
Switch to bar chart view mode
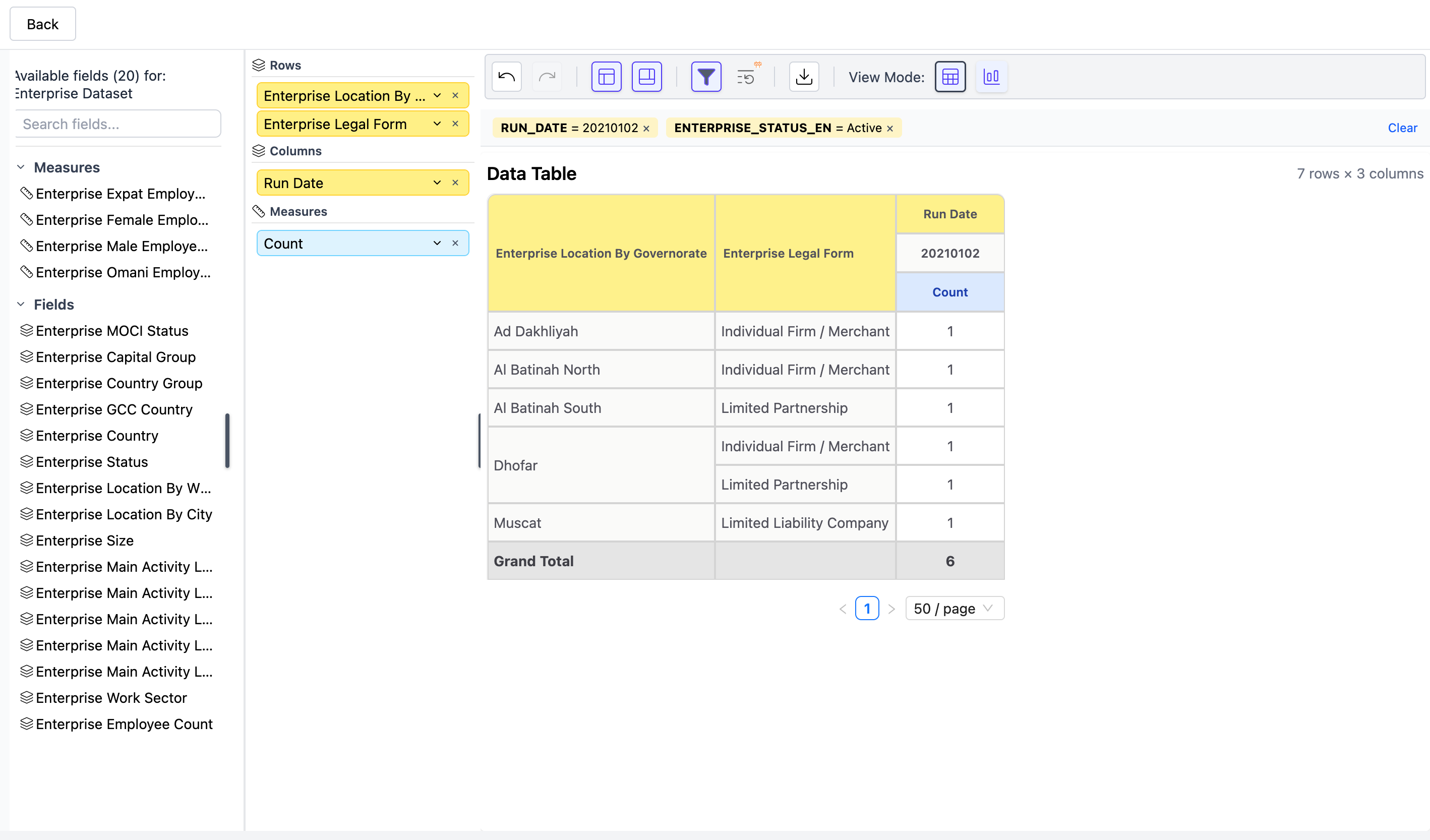point(991,77)
